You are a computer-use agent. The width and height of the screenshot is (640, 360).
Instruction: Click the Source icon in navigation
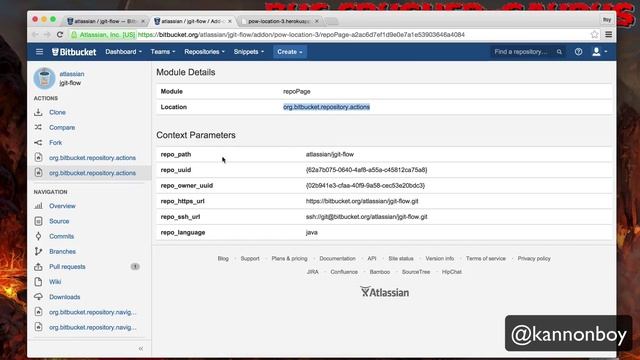tap(38, 221)
